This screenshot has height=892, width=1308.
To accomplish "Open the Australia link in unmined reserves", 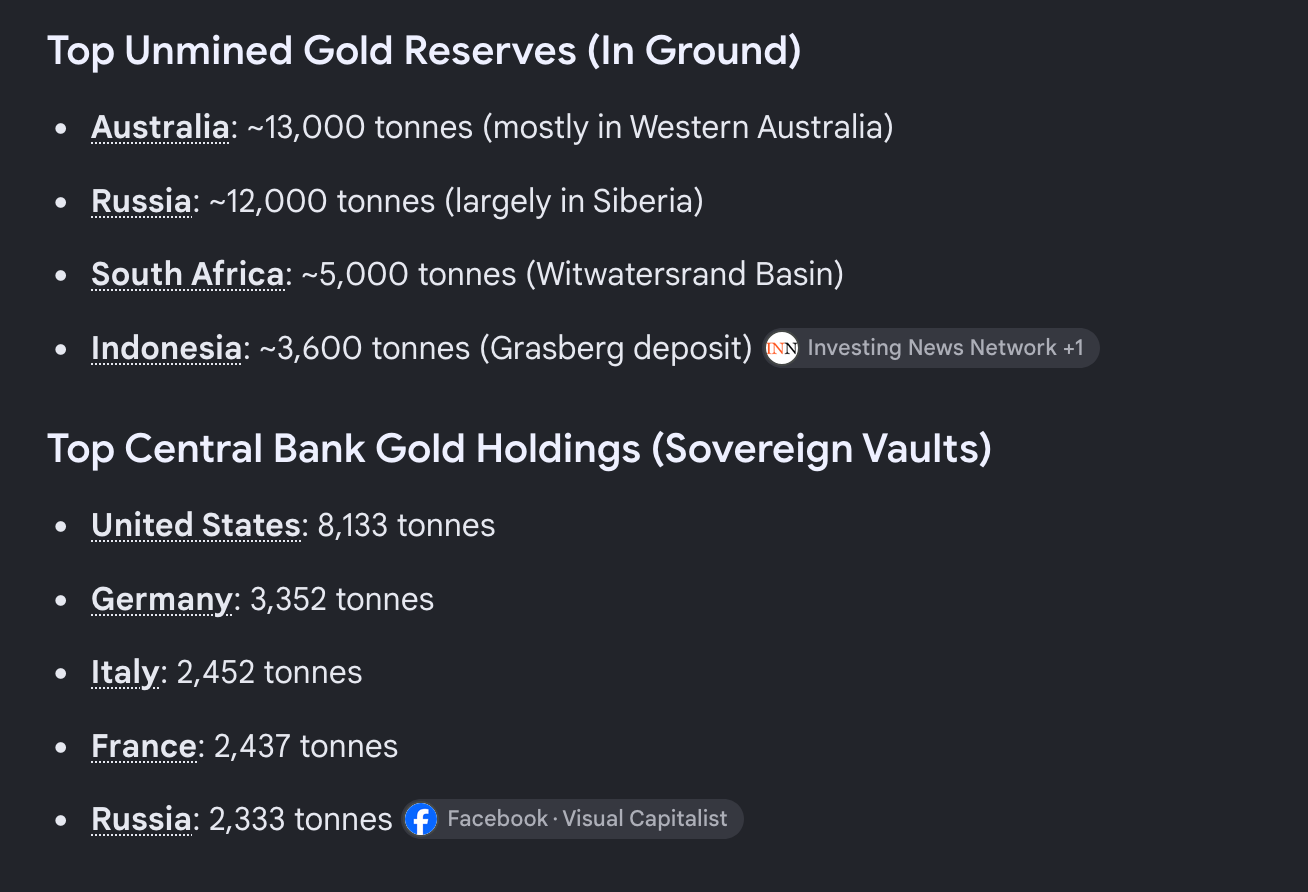I will 160,127.
